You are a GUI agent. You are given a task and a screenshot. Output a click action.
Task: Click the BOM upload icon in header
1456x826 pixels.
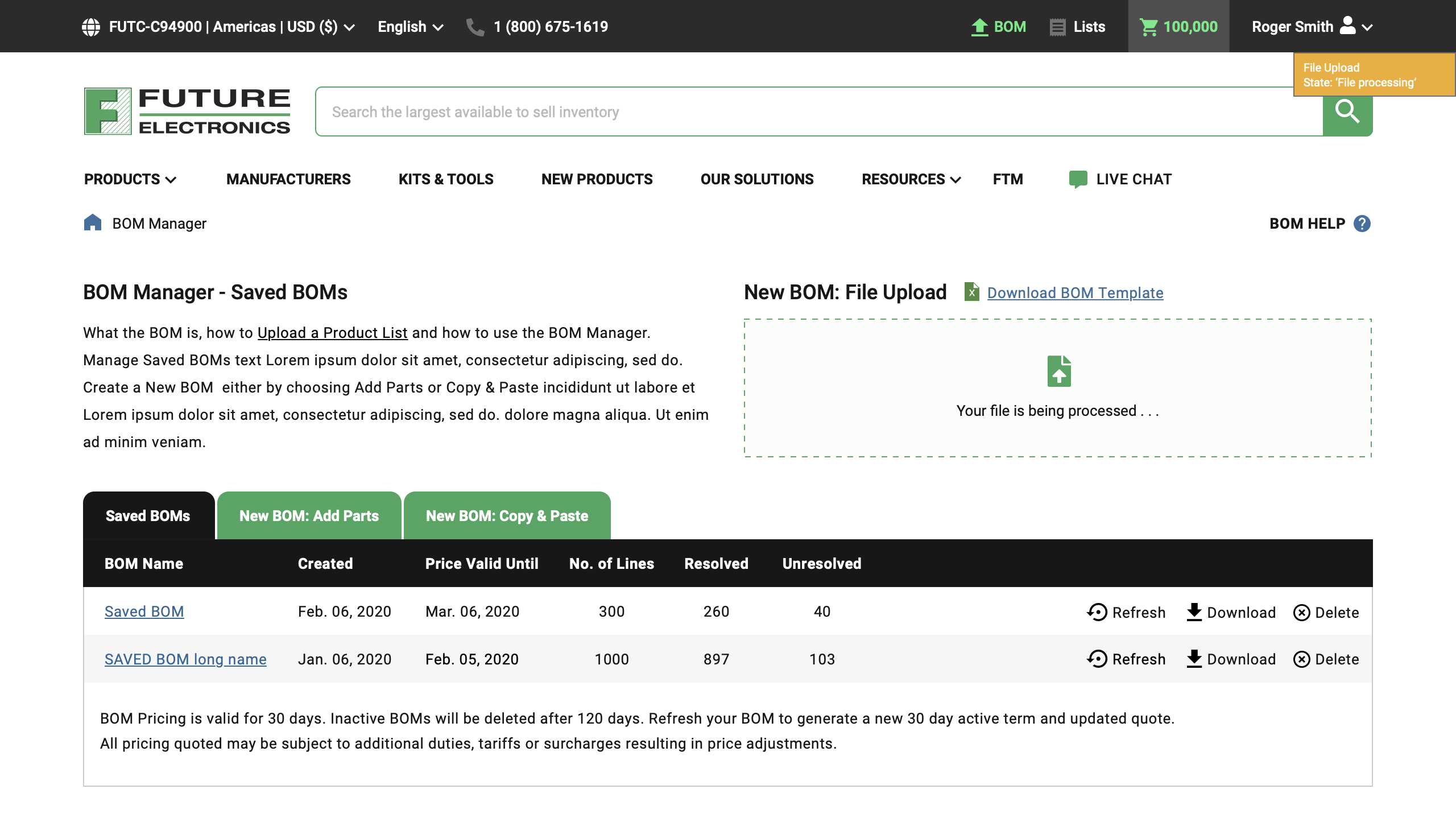(979, 27)
